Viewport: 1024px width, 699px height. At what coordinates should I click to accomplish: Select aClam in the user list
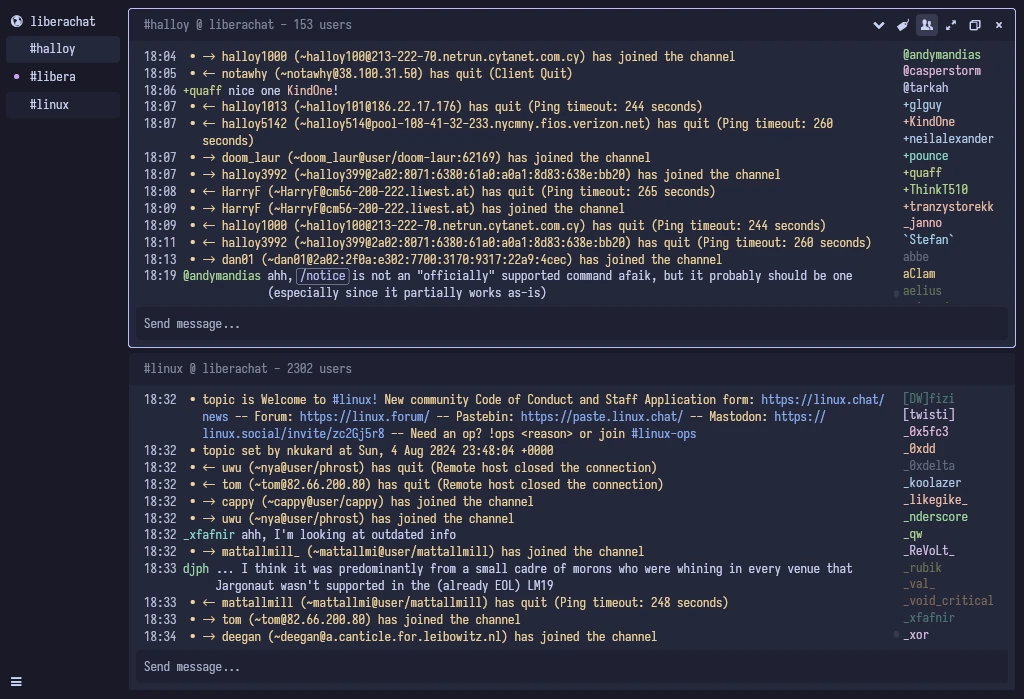(x=919, y=274)
